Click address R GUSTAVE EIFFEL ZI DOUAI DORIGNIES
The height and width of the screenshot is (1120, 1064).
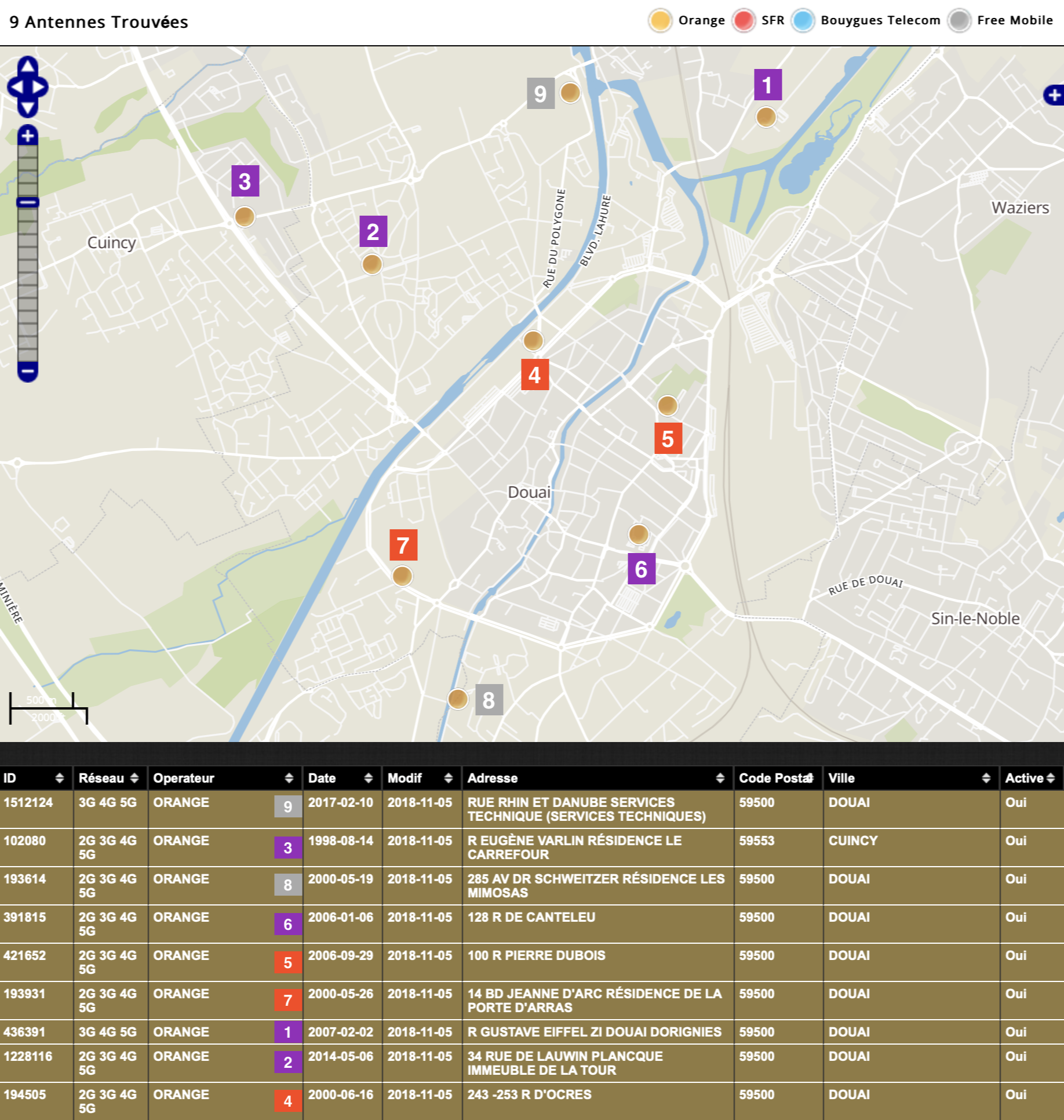594,1032
